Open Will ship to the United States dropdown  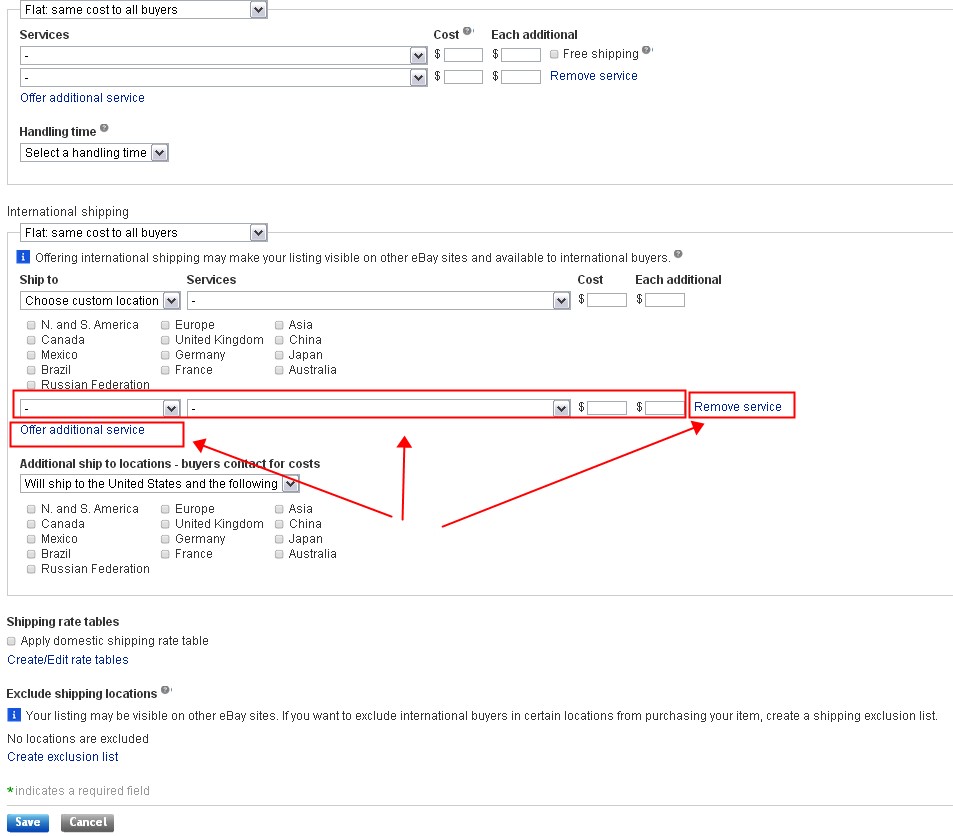coord(159,484)
